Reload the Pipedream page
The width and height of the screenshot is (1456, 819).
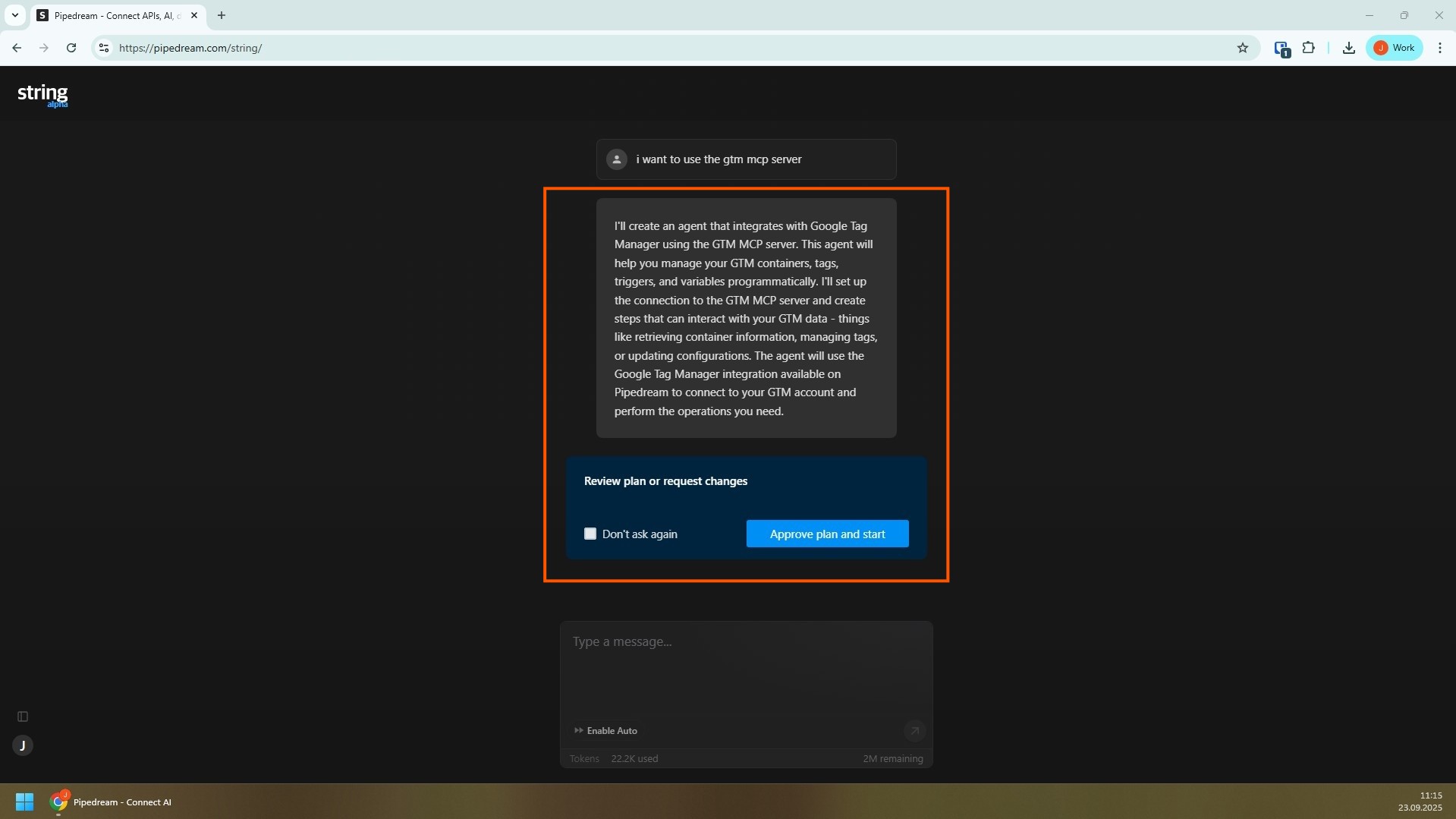pos(71,48)
